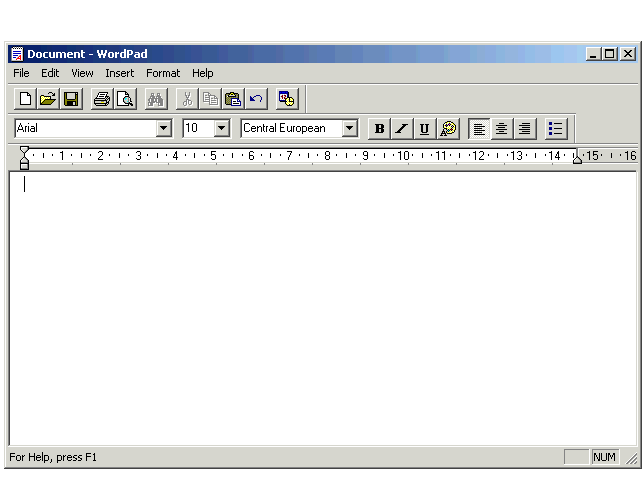Click the right indent marker on ruler
This screenshot has width=644, height=484.
tap(577, 160)
